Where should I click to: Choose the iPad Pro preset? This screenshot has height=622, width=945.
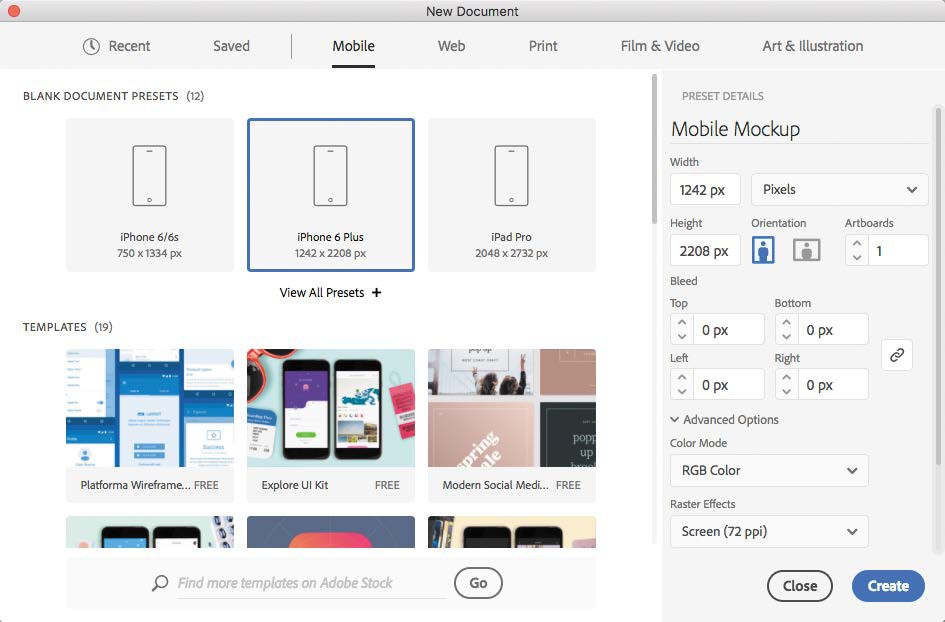pyautogui.click(x=511, y=195)
